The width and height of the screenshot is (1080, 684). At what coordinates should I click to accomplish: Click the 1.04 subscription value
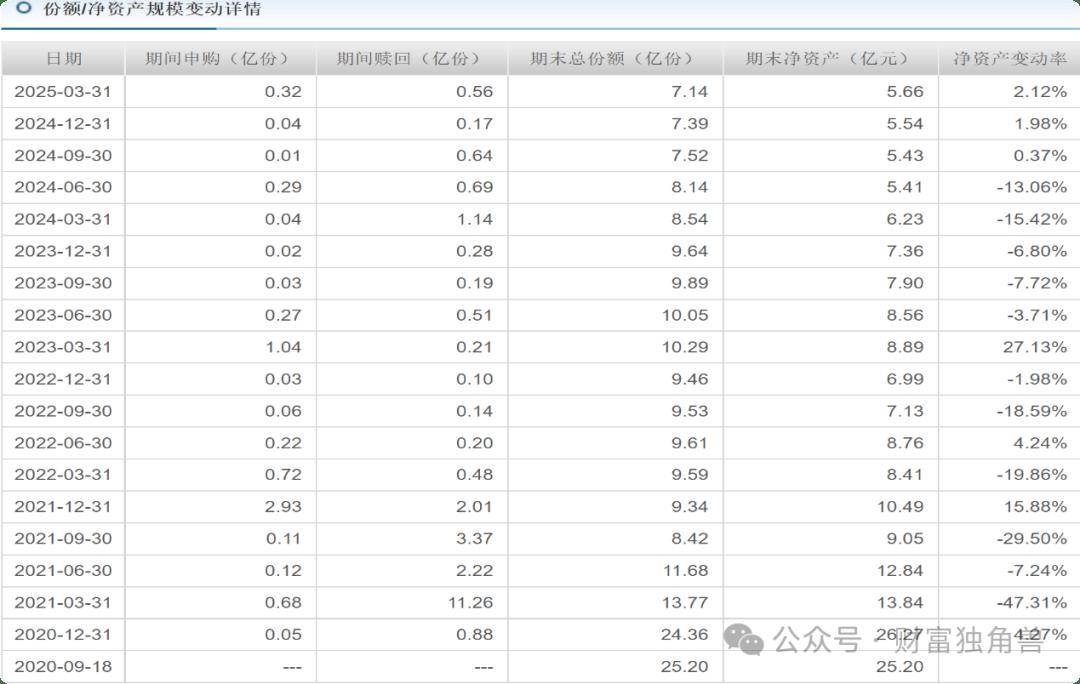tap(283, 347)
